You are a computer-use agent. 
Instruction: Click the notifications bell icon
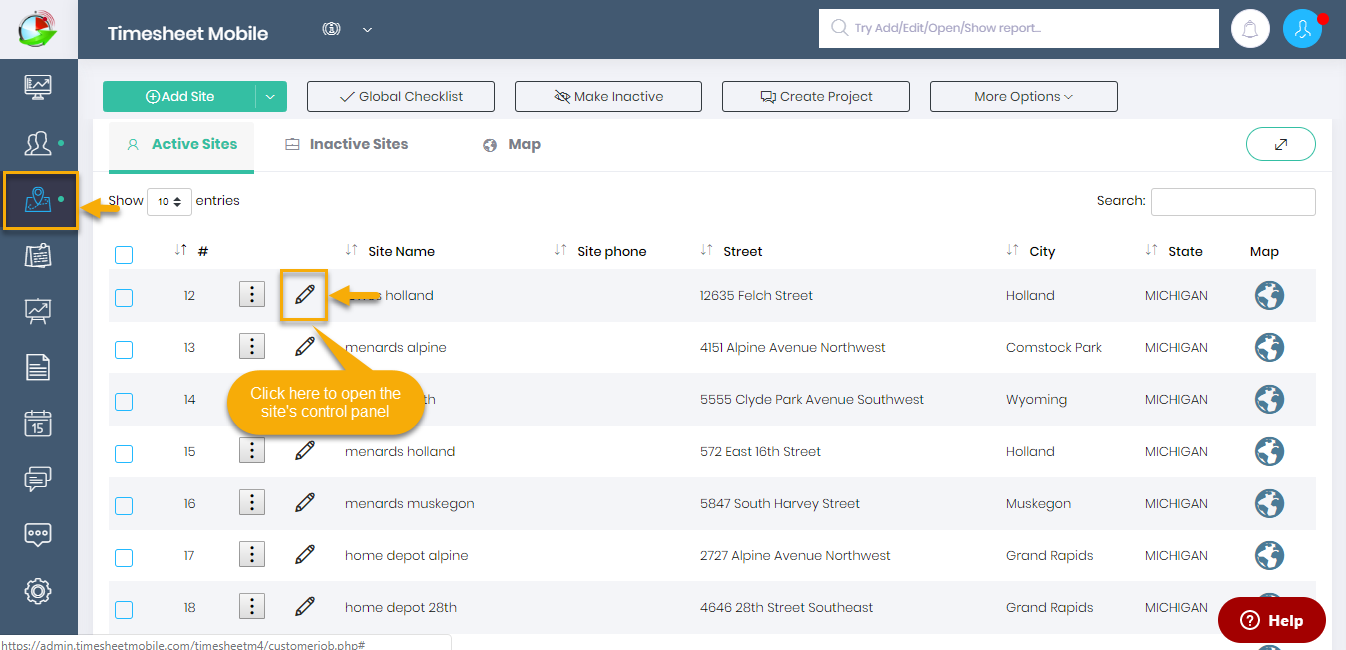(x=1250, y=29)
